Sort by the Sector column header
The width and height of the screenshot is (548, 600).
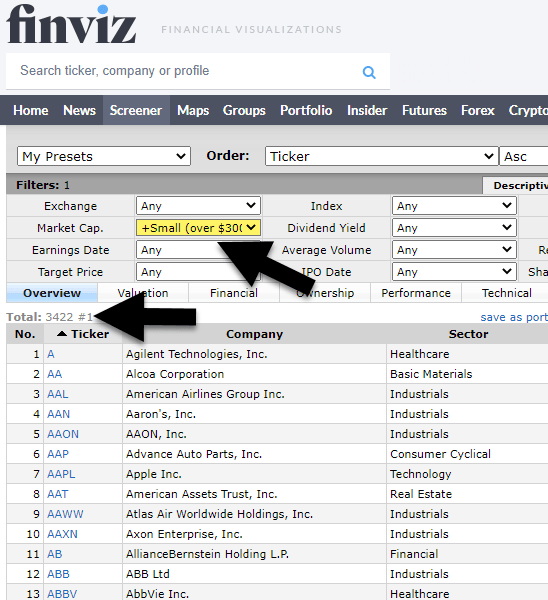[x=468, y=334]
